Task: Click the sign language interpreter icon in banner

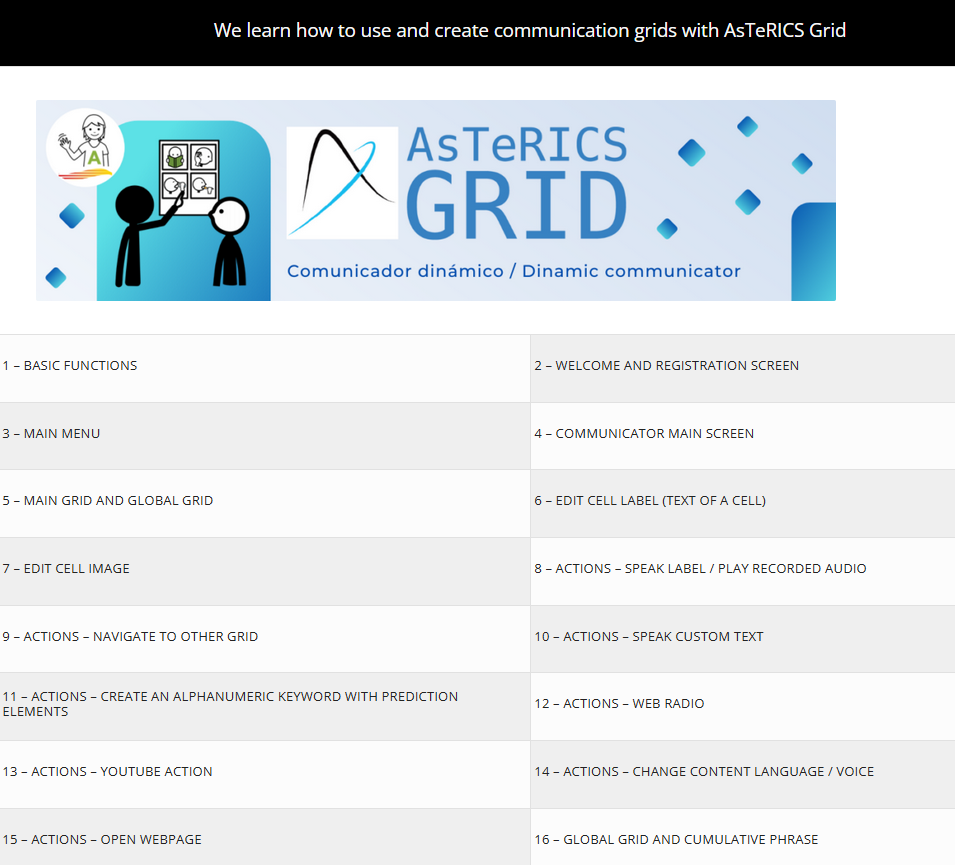Action: click(84, 146)
